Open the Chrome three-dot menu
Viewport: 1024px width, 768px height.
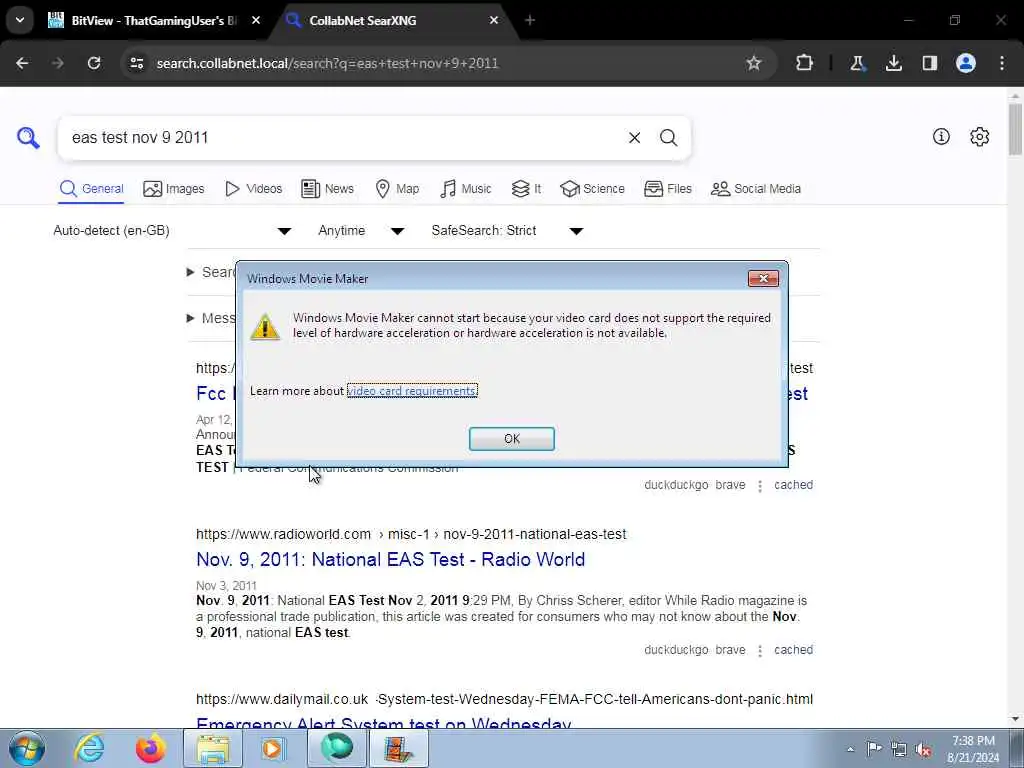(x=1002, y=63)
